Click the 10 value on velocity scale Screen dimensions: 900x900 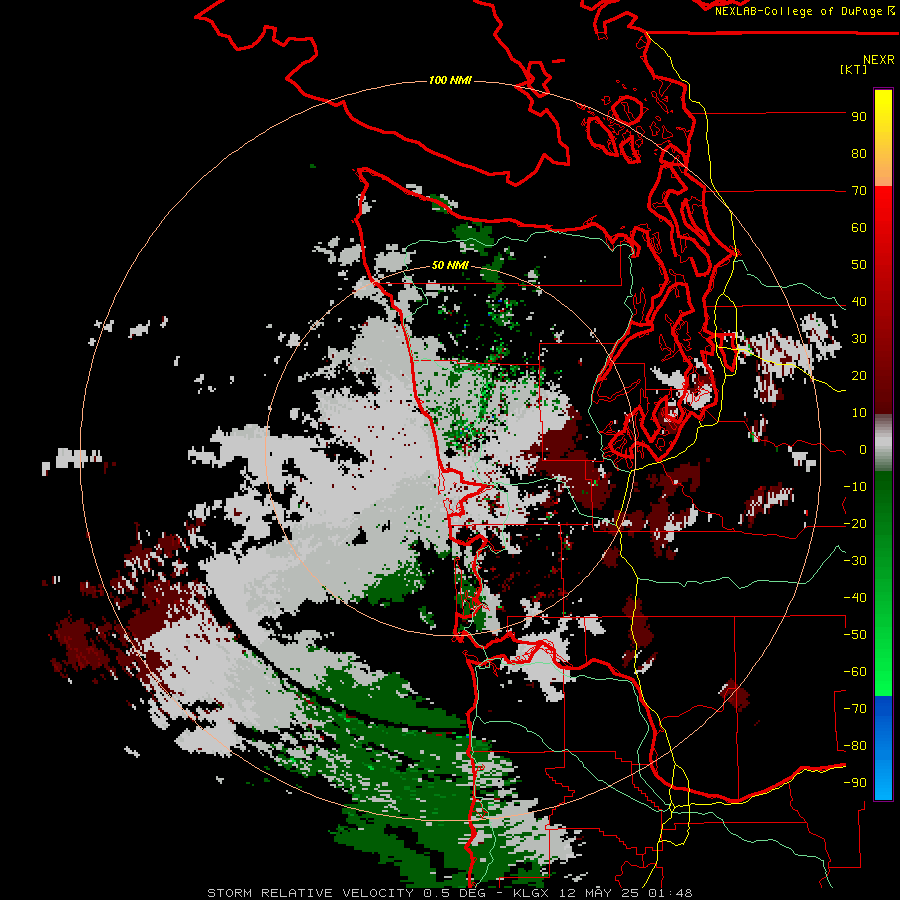point(859,413)
